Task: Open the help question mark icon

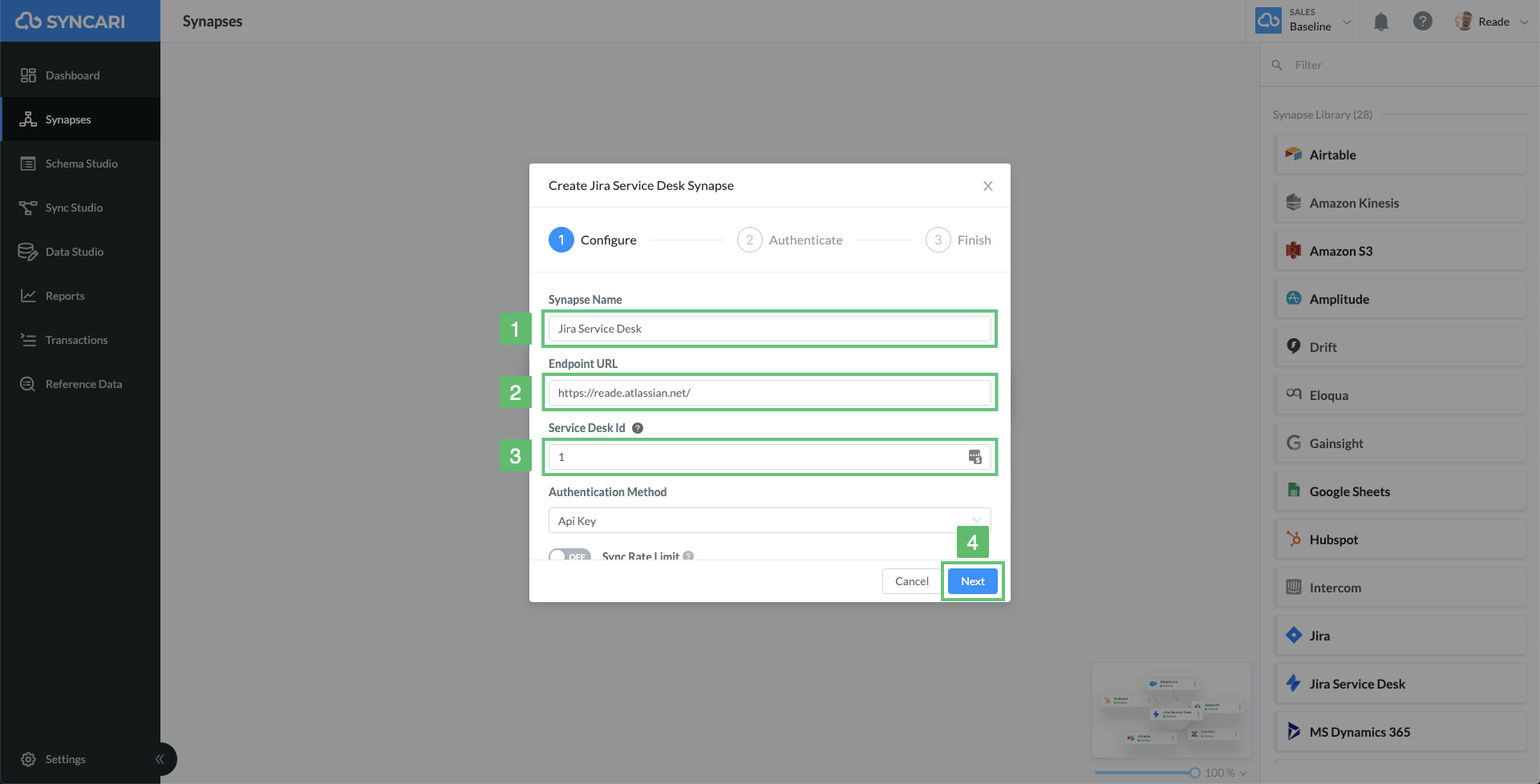Action: tap(1423, 22)
